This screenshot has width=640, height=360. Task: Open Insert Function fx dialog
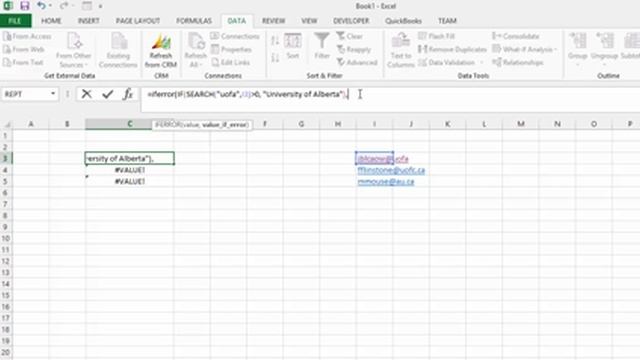(x=128, y=94)
